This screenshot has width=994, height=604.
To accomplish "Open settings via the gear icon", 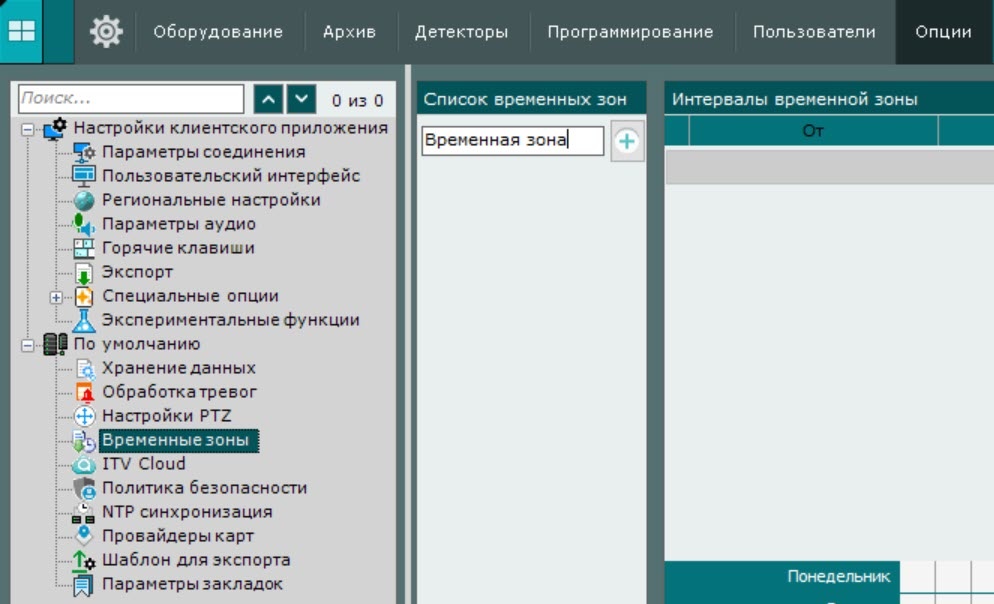I will click(105, 32).
